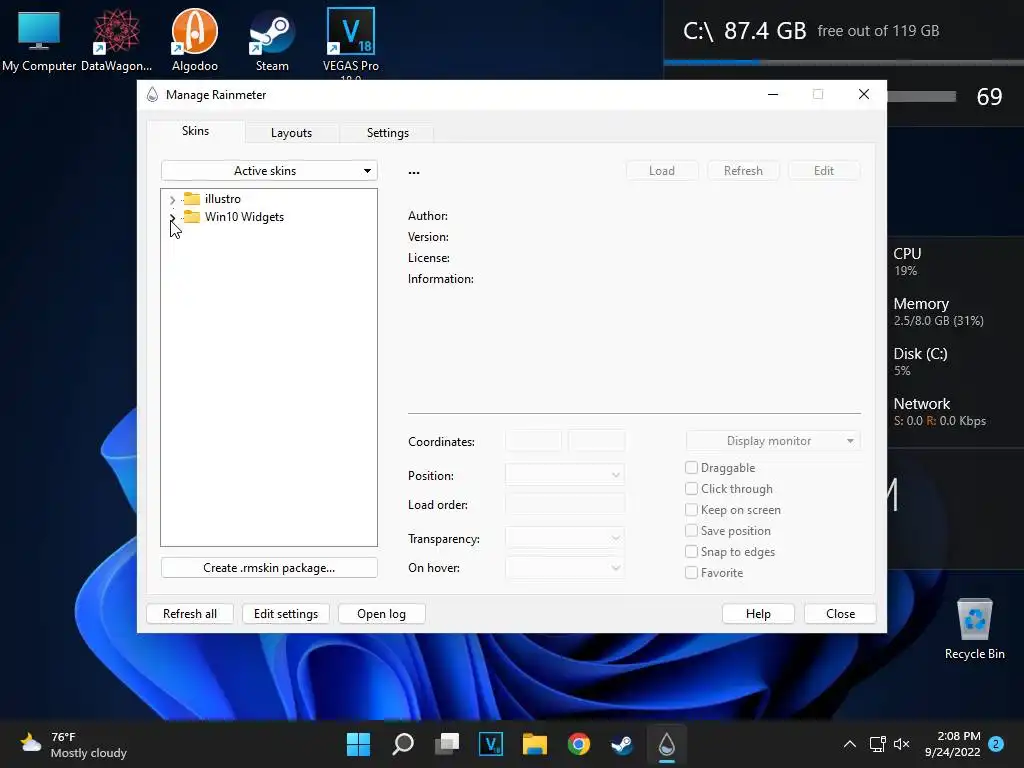Toggle the Save position checkbox
The width and height of the screenshot is (1024, 768).
click(x=691, y=530)
